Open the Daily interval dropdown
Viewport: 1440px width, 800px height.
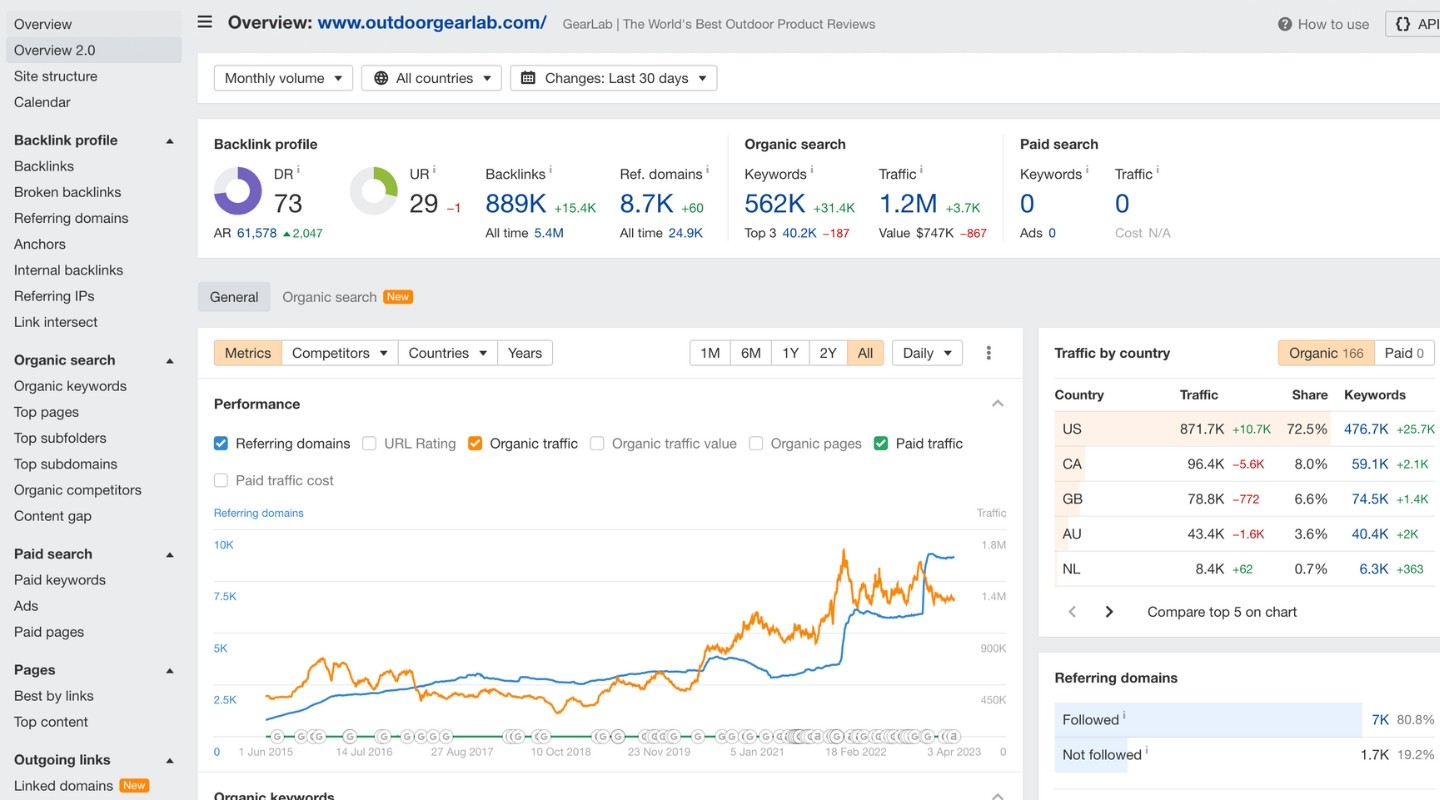927,353
